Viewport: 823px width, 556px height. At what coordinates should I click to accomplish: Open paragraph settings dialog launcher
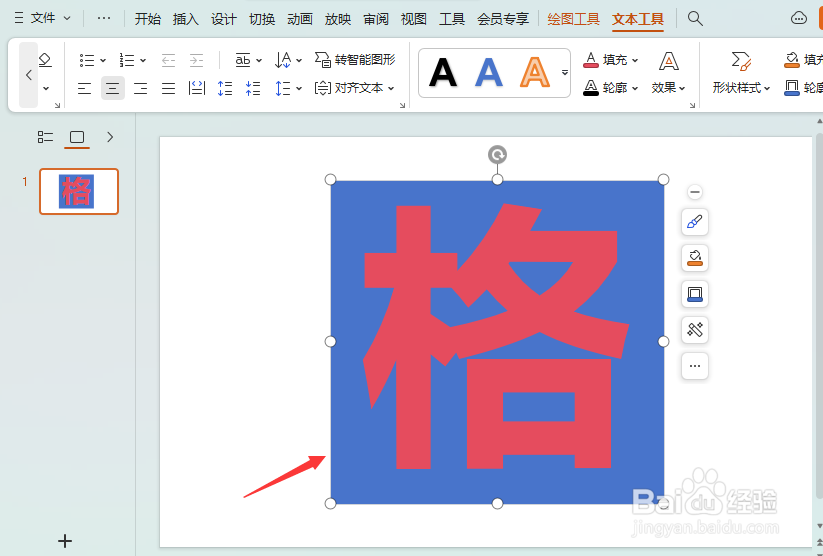point(403,105)
